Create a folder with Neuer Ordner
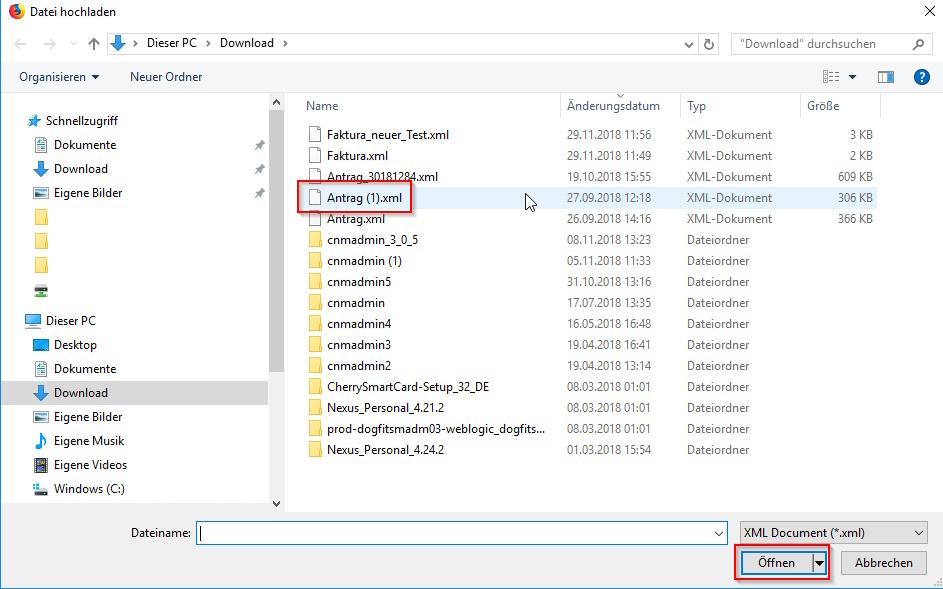 pos(166,77)
